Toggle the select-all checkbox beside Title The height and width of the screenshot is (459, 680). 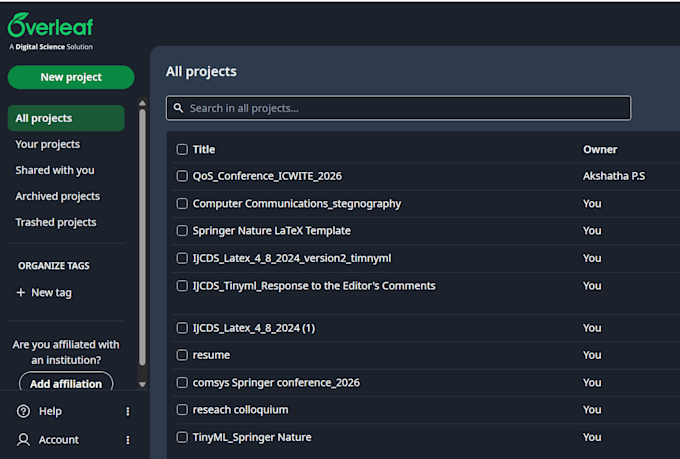click(x=182, y=149)
